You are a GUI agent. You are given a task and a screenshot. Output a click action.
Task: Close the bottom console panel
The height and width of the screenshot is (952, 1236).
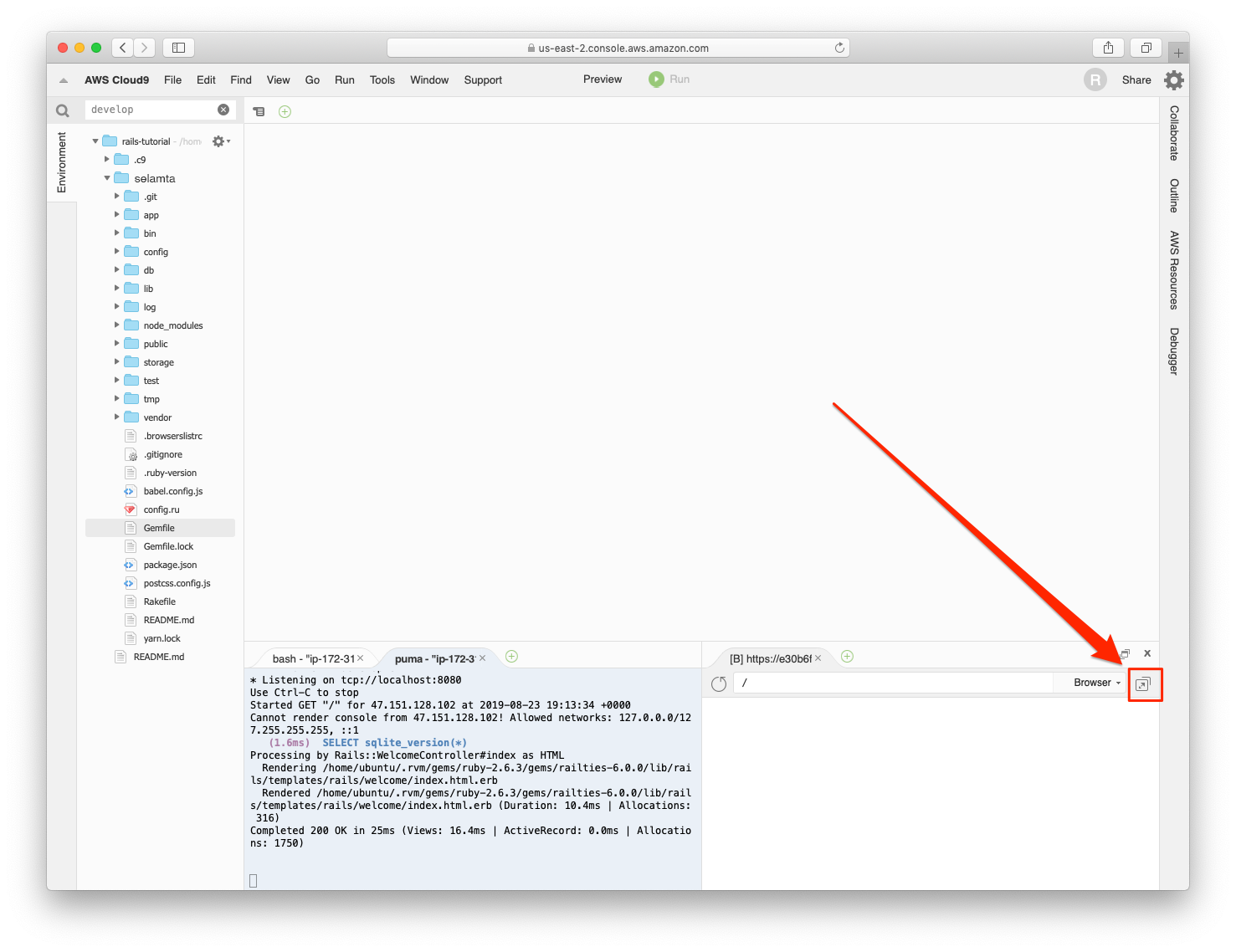tap(1147, 653)
